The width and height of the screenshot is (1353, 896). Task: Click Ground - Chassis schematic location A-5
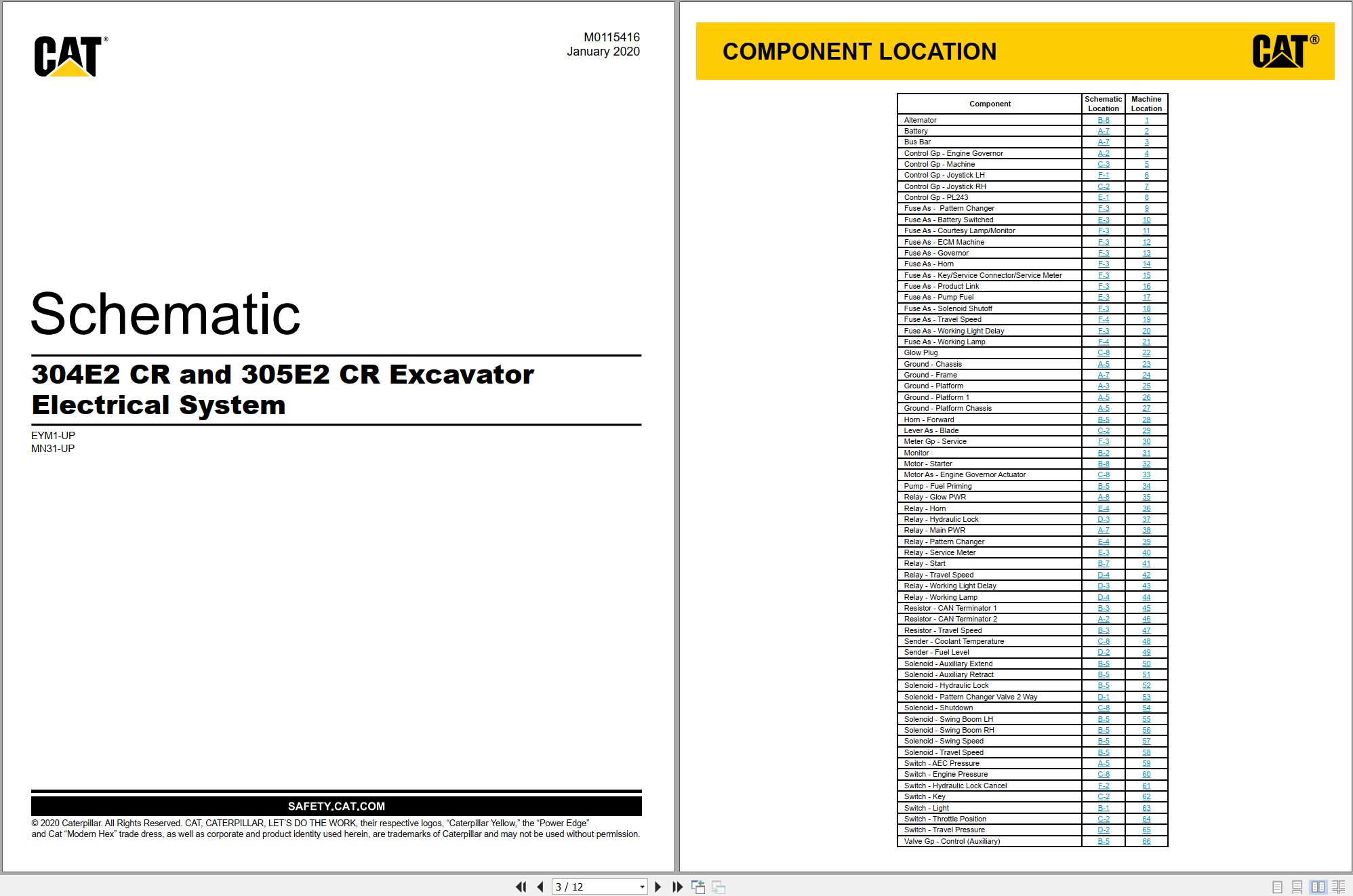point(1104,364)
